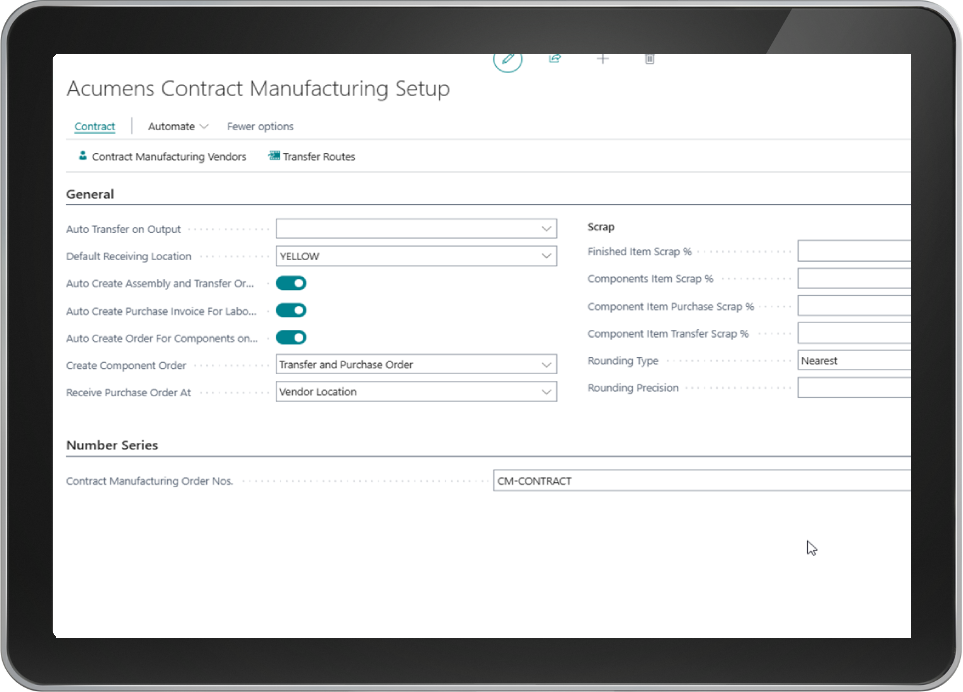Click the Rounding Precision field
963x692 pixels.
coord(854,387)
